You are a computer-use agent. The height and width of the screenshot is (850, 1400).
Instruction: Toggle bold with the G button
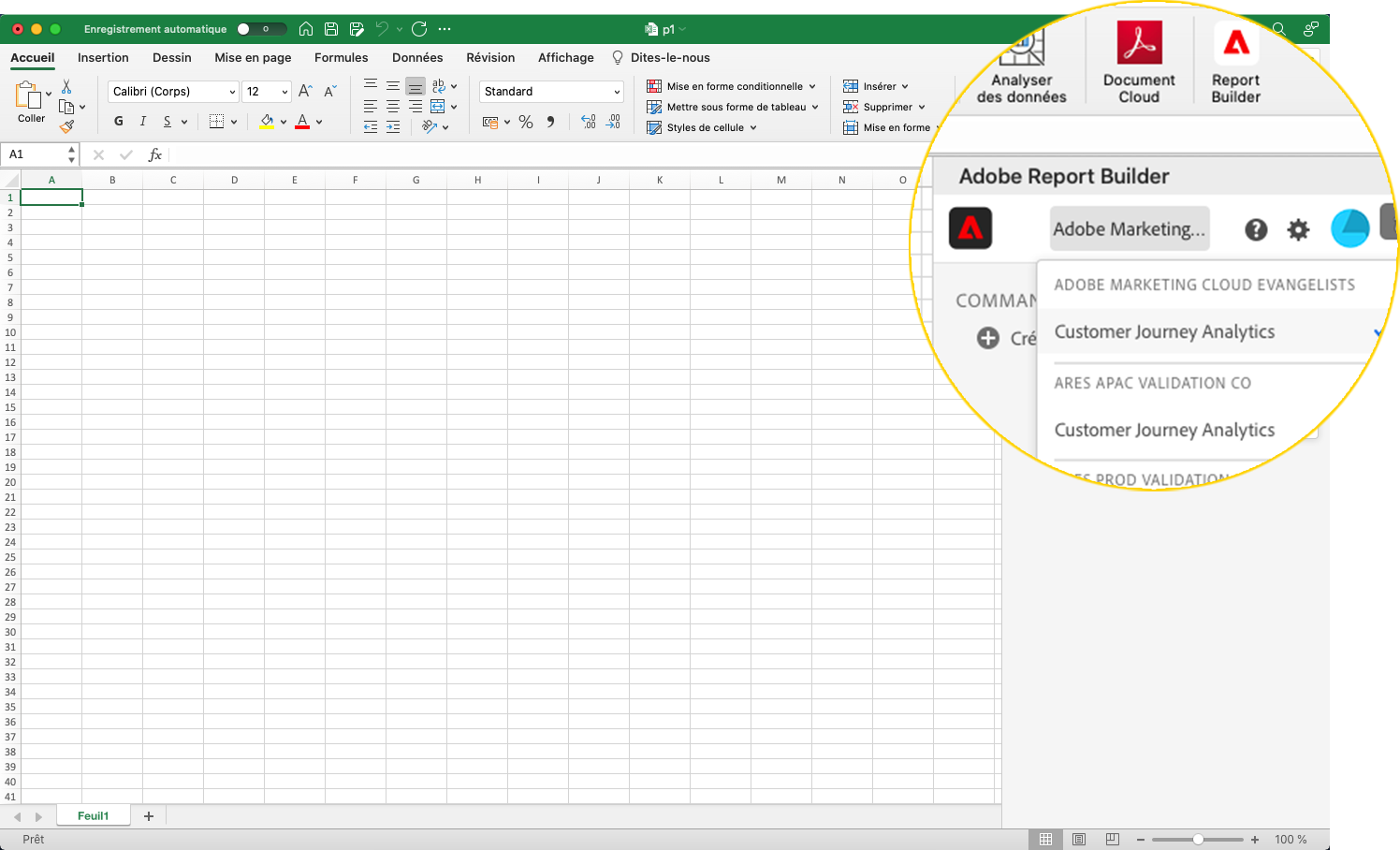click(x=119, y=121)
